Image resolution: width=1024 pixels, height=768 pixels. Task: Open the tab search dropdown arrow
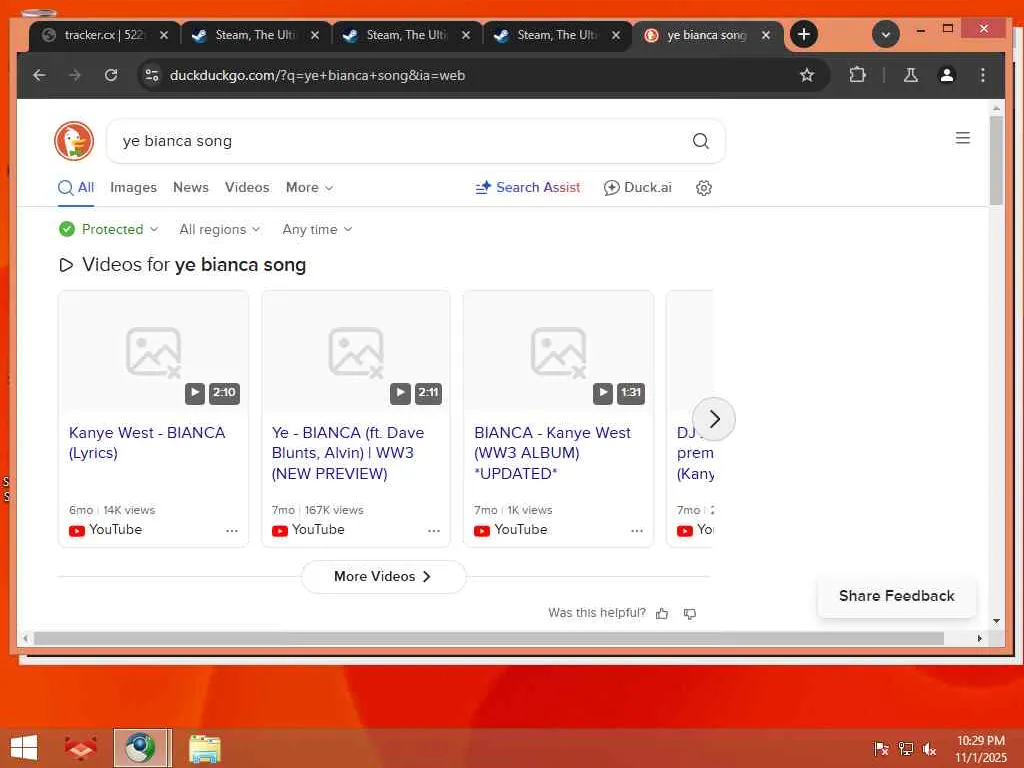click(x=886, y=34)
